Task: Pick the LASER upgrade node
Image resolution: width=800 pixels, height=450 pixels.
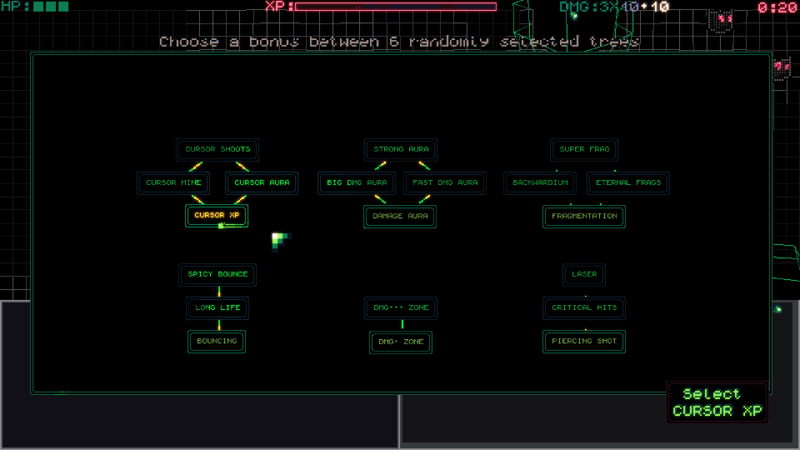Action: pyautogui.click(x=584, y=274)
